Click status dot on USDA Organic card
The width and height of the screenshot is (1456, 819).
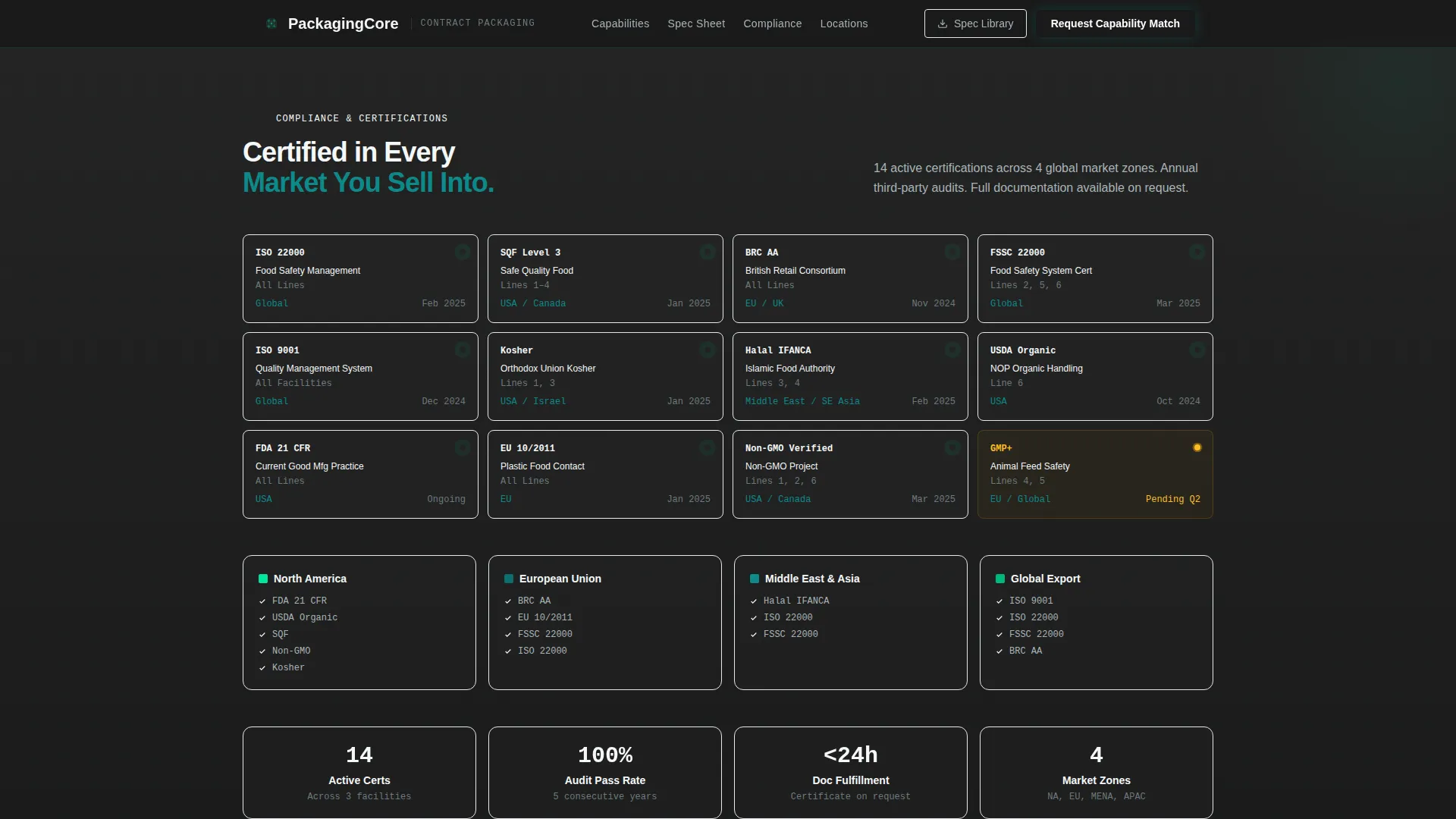tap(1197, 350)
